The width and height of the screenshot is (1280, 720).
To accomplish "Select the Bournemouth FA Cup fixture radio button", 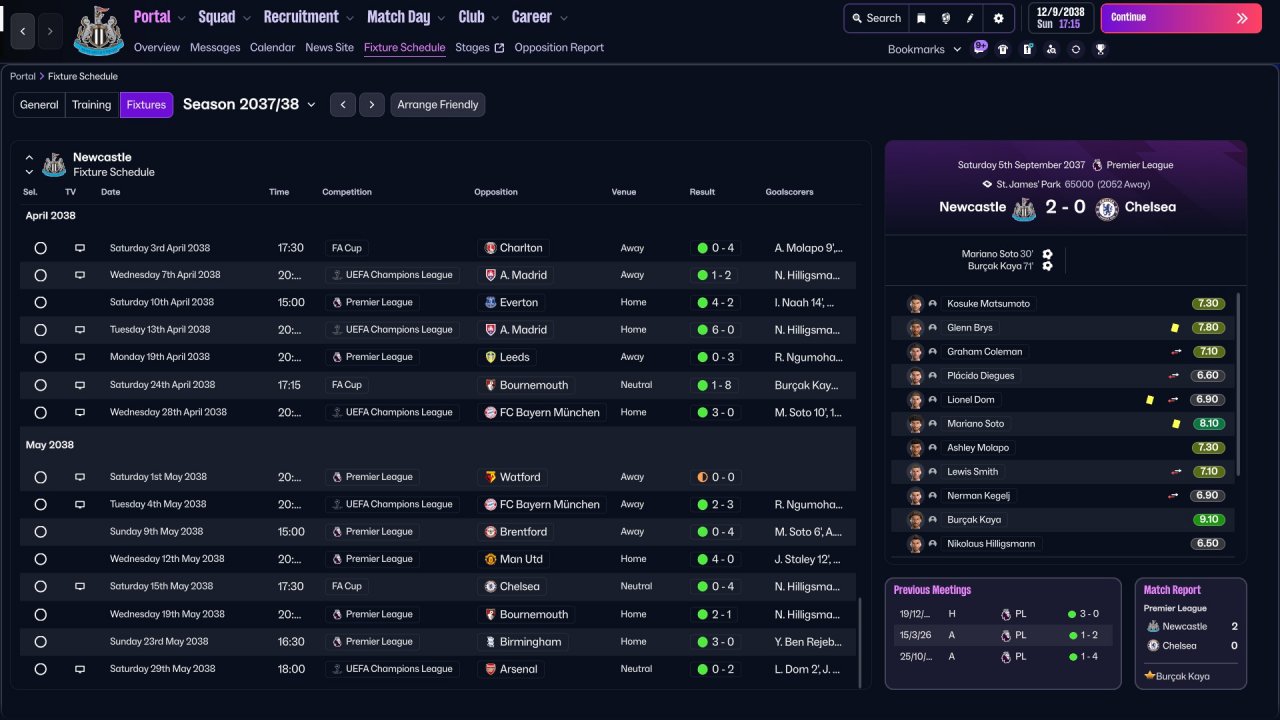I will (40, 385).
